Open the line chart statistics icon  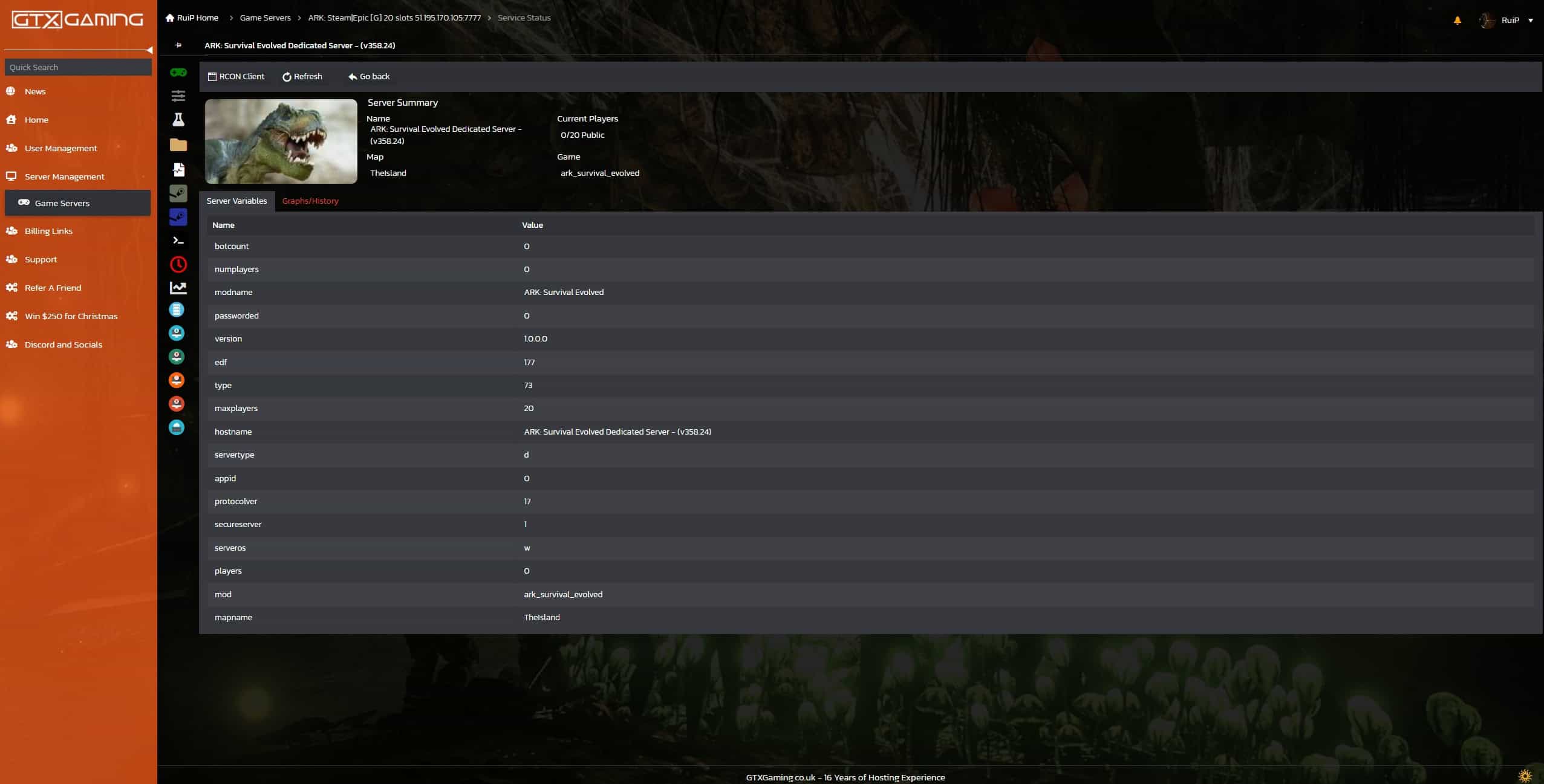(178, 288)
